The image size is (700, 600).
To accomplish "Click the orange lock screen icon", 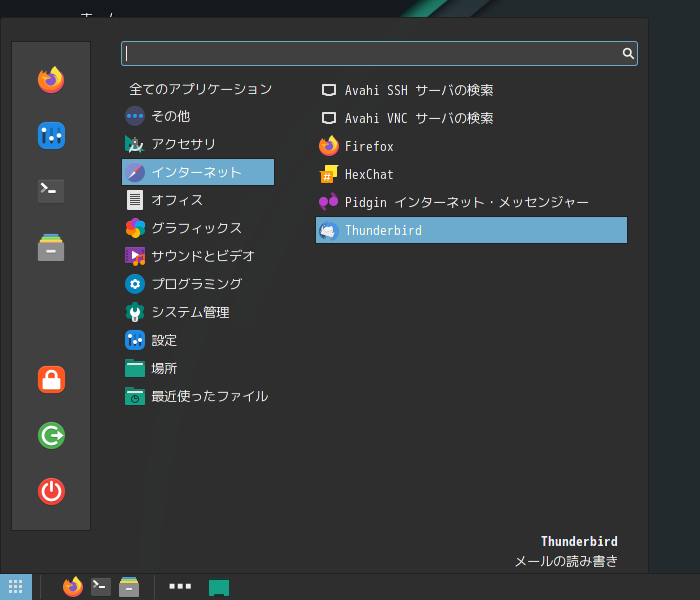I will [51, 379].
